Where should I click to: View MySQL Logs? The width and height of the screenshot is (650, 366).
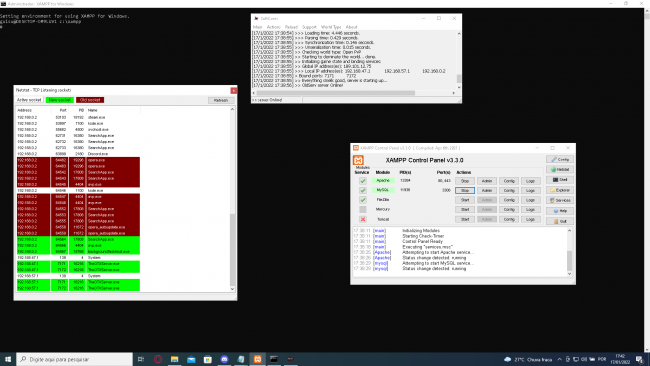coord(531,191)
